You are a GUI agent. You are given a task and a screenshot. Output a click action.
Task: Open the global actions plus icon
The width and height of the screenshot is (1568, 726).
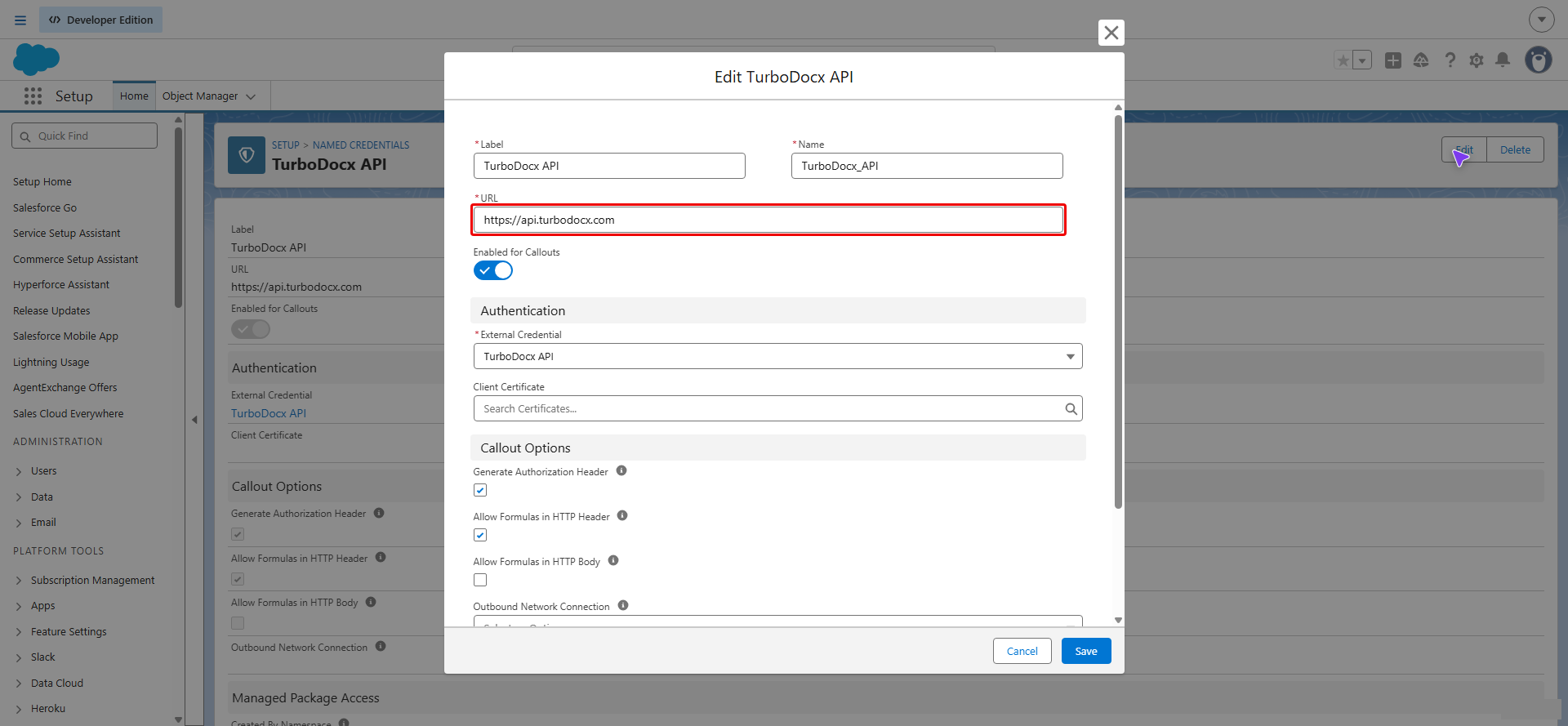1393,60
